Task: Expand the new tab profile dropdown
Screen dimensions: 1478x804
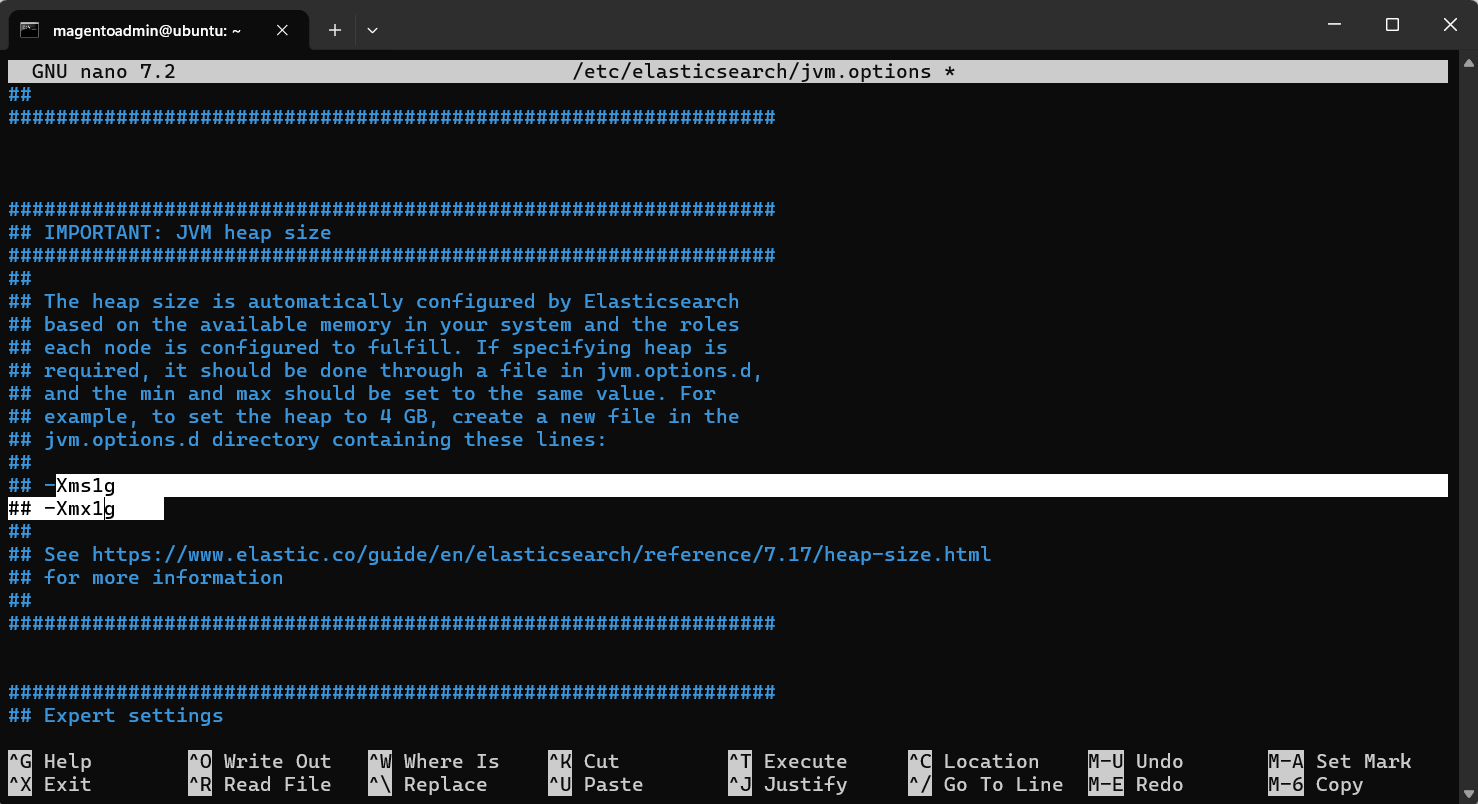Action: (x=372, y=30)
